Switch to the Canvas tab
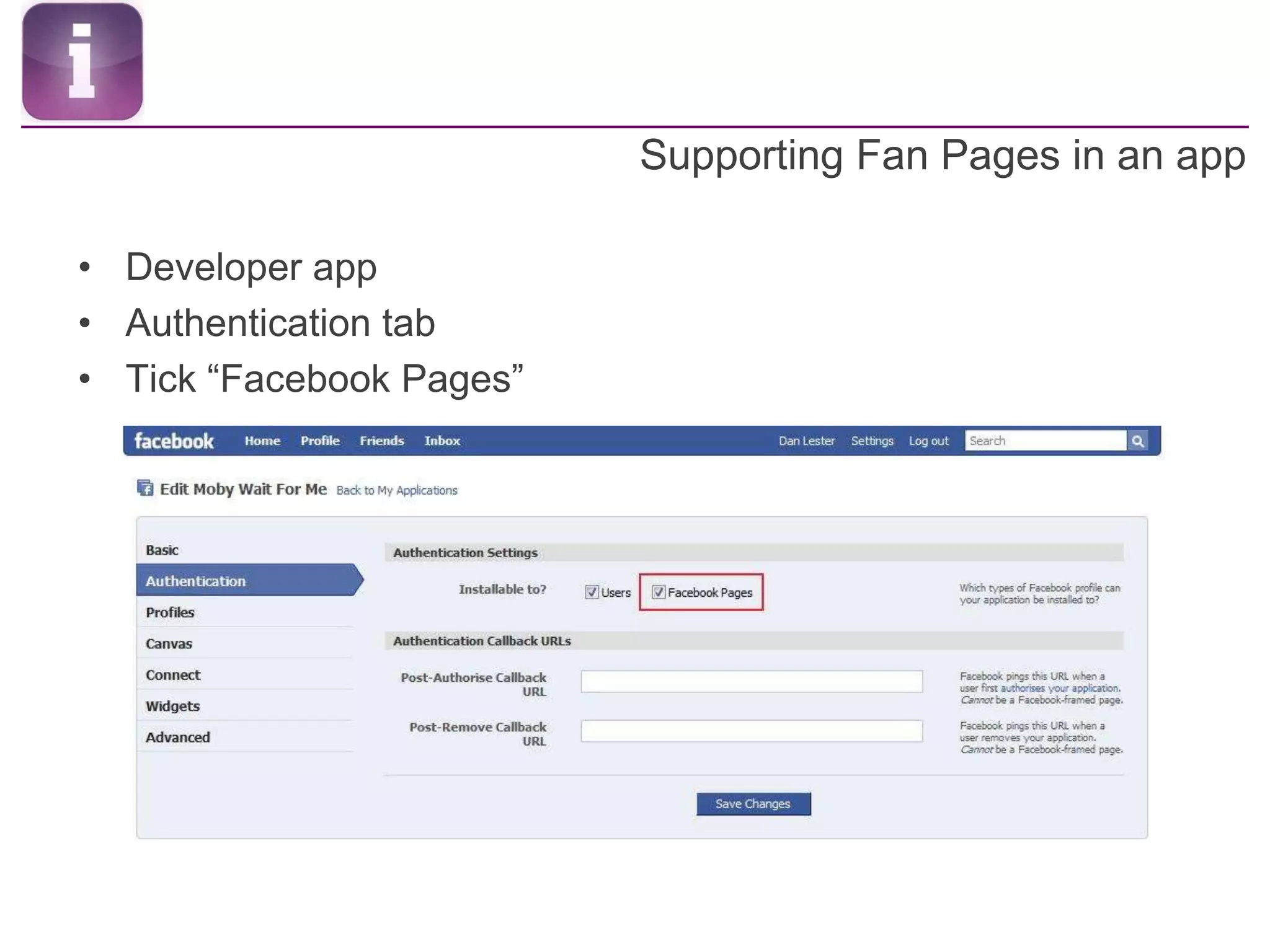The height and width of the screenshot is (952, 1270). pyautogui.click(x=245, y=643)
